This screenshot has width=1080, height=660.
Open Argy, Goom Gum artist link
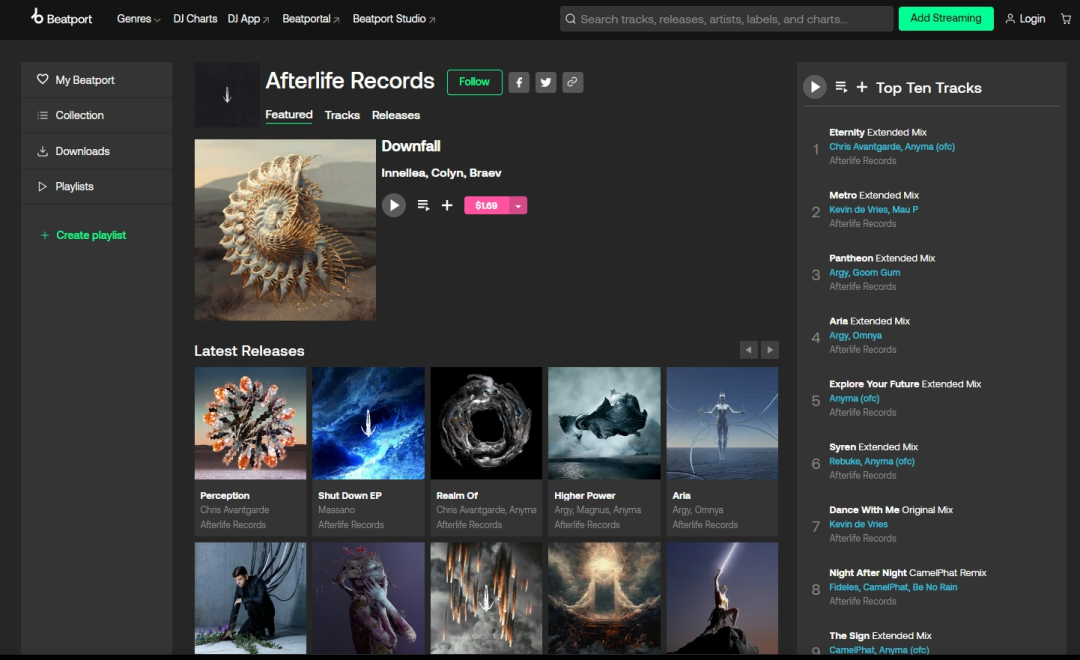pos(864,272)
